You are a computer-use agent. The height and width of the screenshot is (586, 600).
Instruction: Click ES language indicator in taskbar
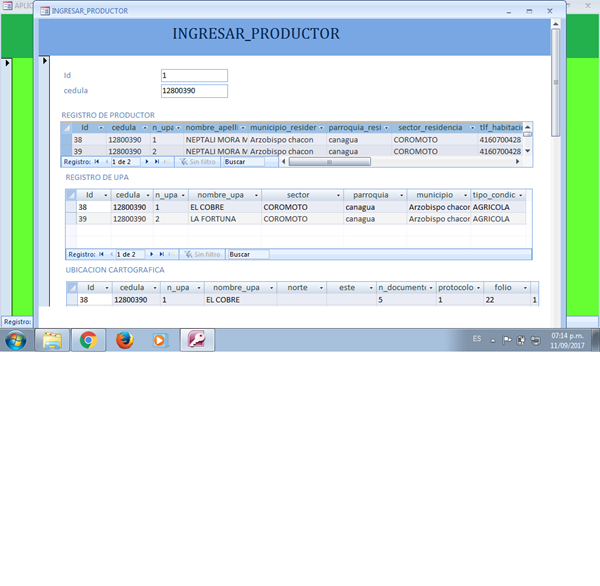coord(476,339)
